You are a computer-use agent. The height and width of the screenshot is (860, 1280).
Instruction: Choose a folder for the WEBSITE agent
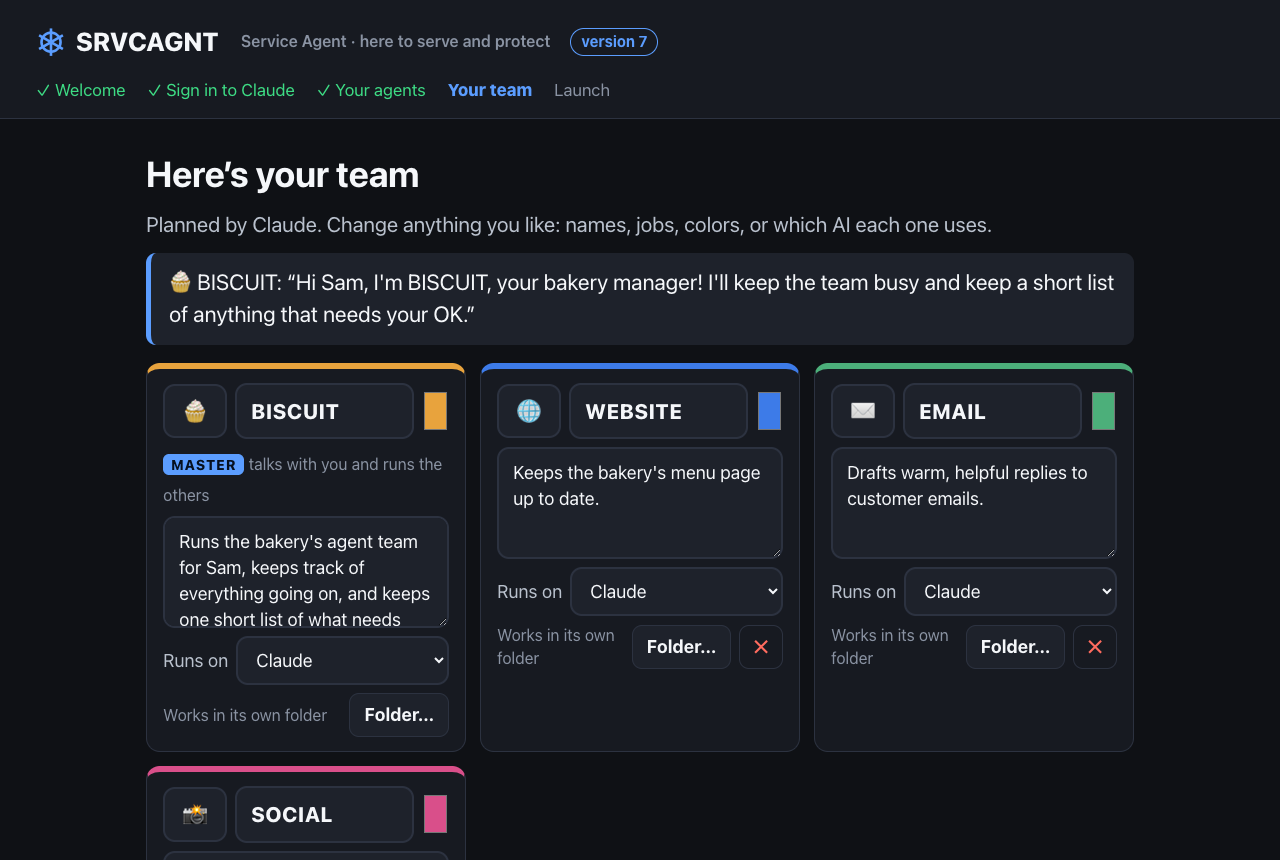pos(681,647)
